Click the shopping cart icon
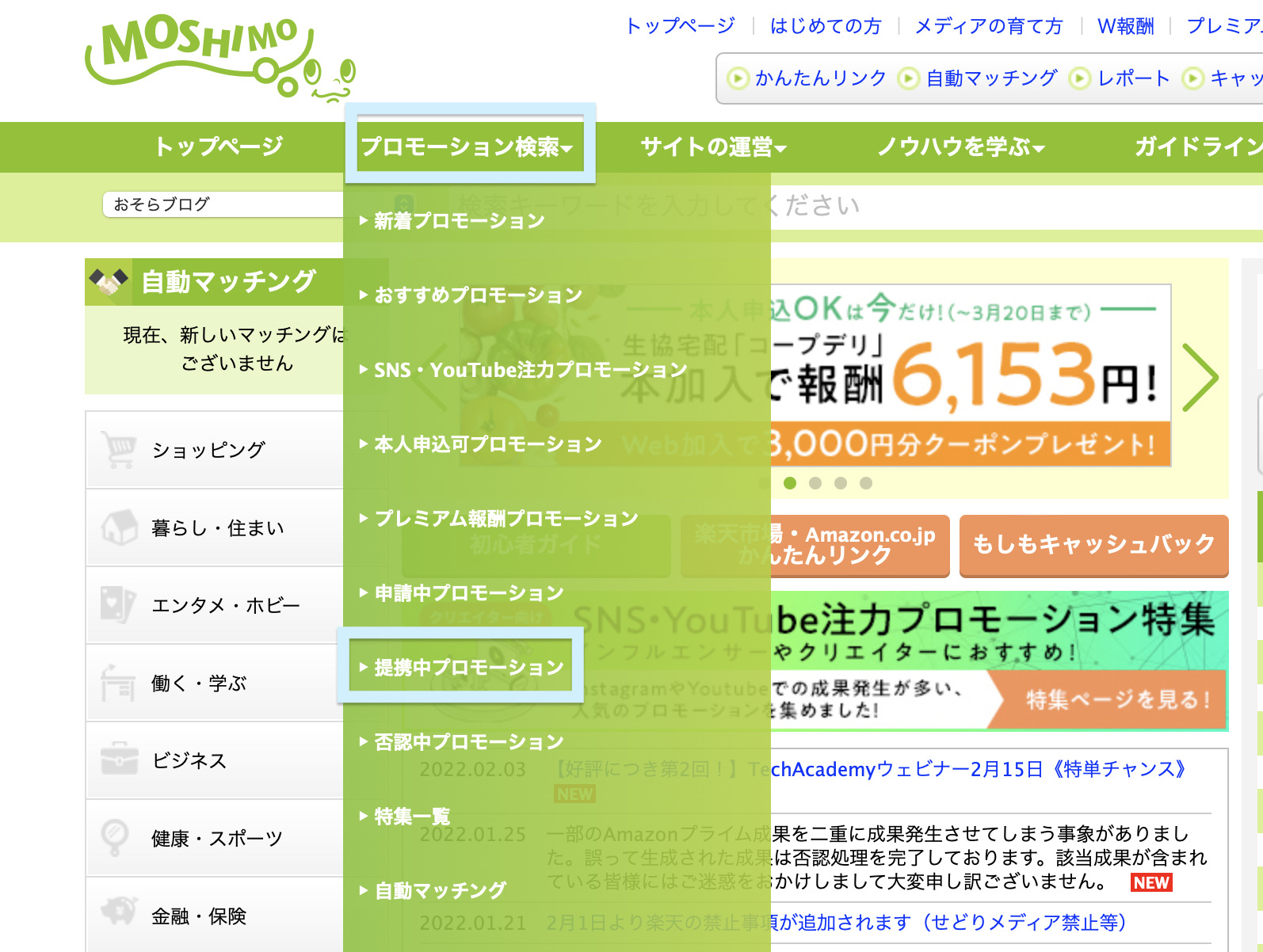The image size is (1263, 952). click(x=119, y=449)
